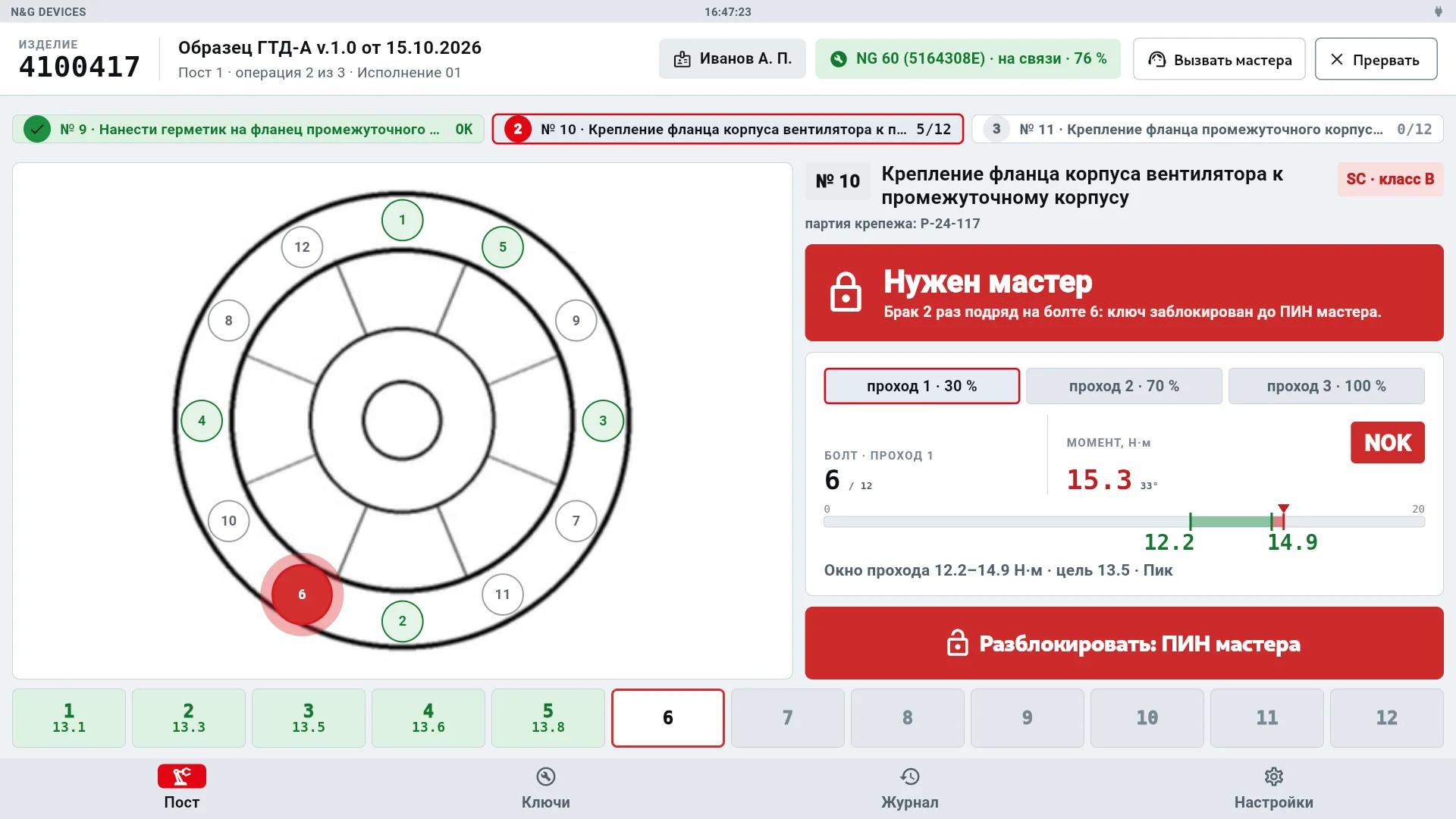
Task: Open step № 10 fan case flange fastening
Action: [x=728, y=129]
